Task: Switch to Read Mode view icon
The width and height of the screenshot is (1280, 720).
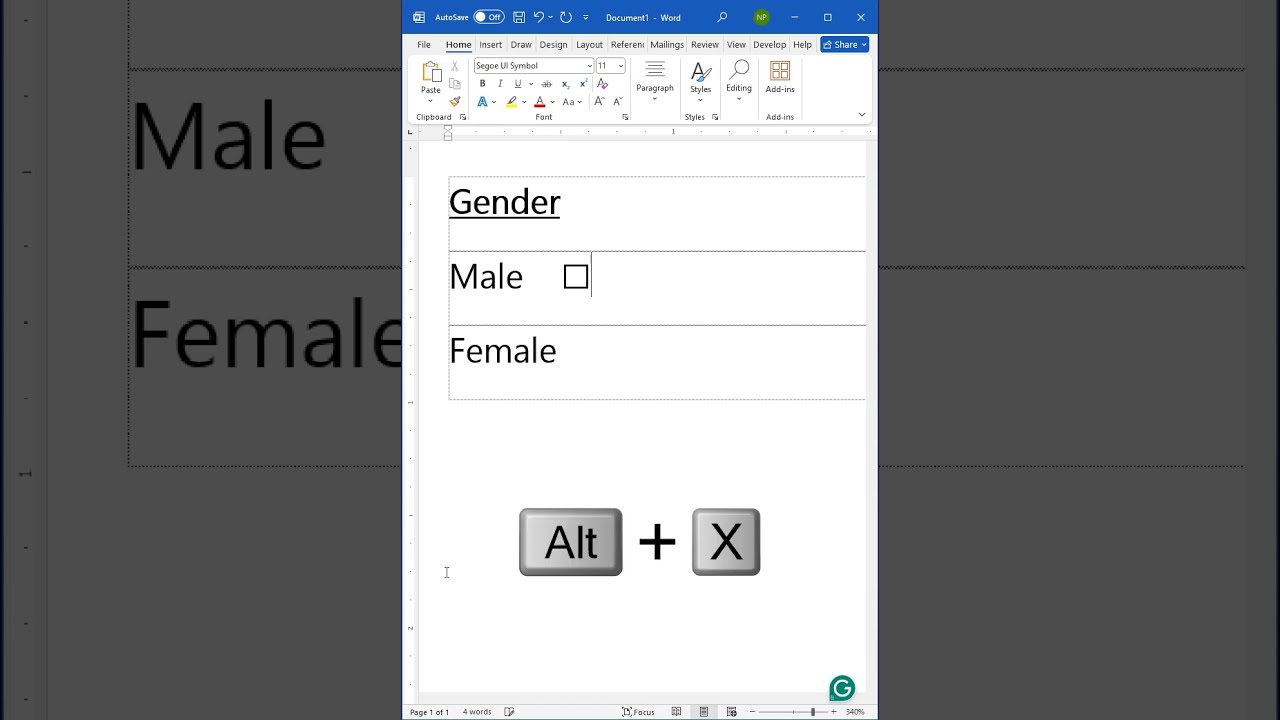Action: [x=676, y=712]
